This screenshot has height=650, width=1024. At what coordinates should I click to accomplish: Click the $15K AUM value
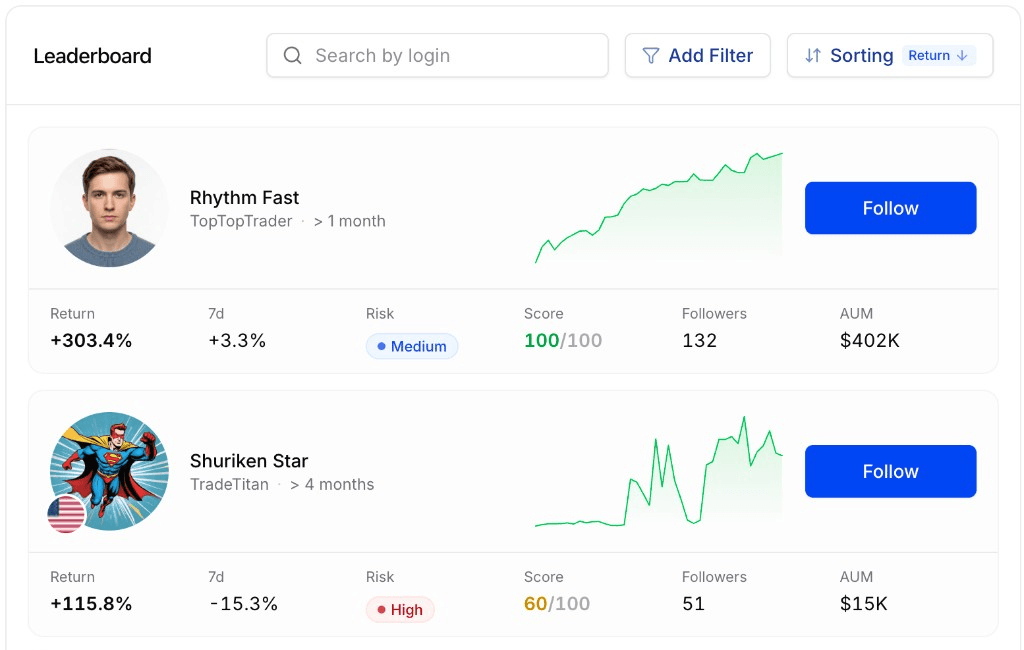click(x=864, y=604)
